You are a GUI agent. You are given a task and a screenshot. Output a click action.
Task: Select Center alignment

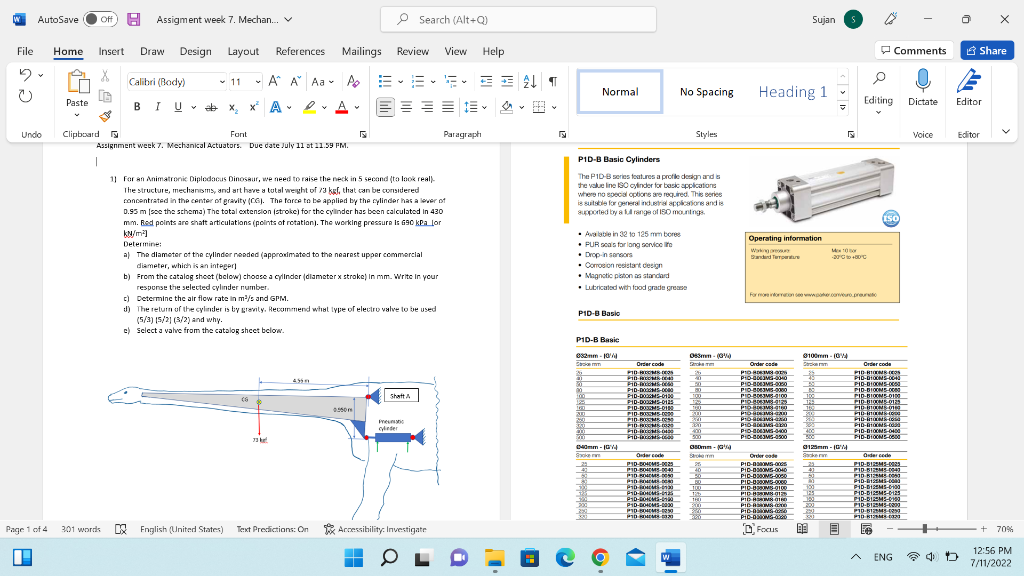pyautogui.click(x=406, y=107)
